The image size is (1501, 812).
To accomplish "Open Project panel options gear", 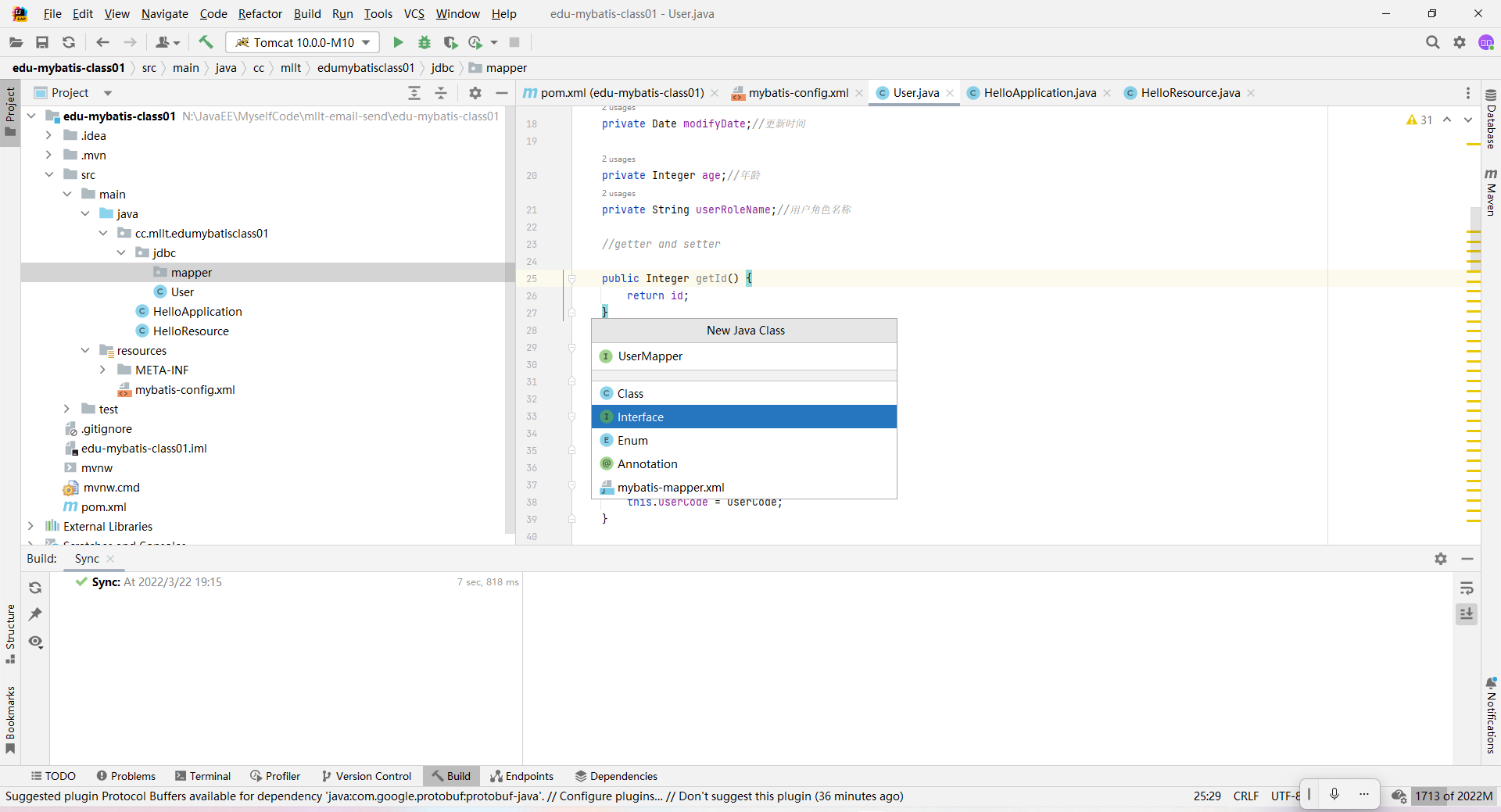I will tap(475, 93).
